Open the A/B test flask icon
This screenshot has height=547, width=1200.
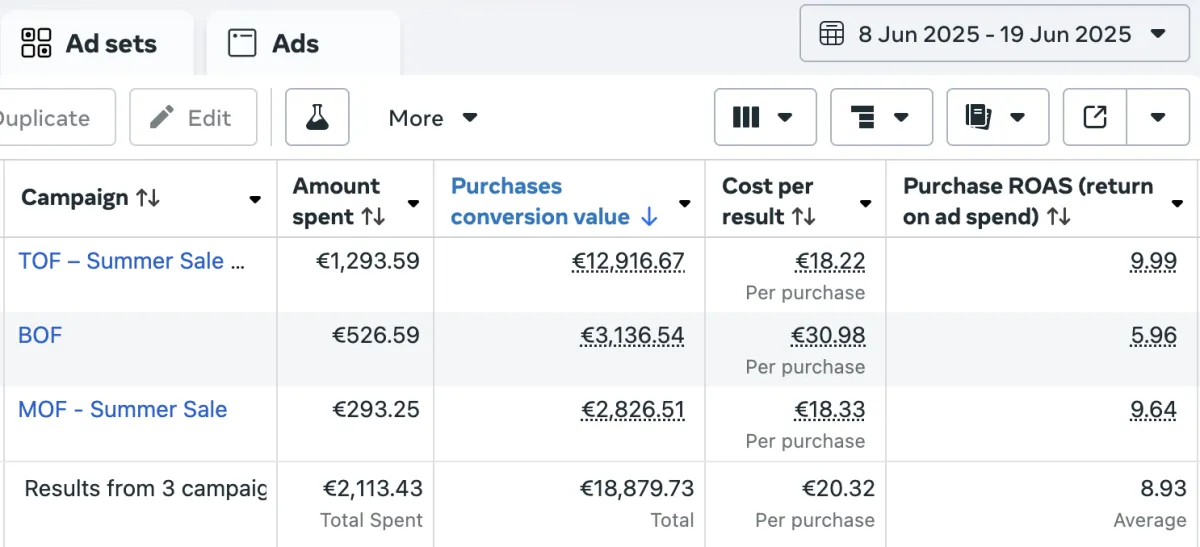pyautogui.click(x=317, y=118)
